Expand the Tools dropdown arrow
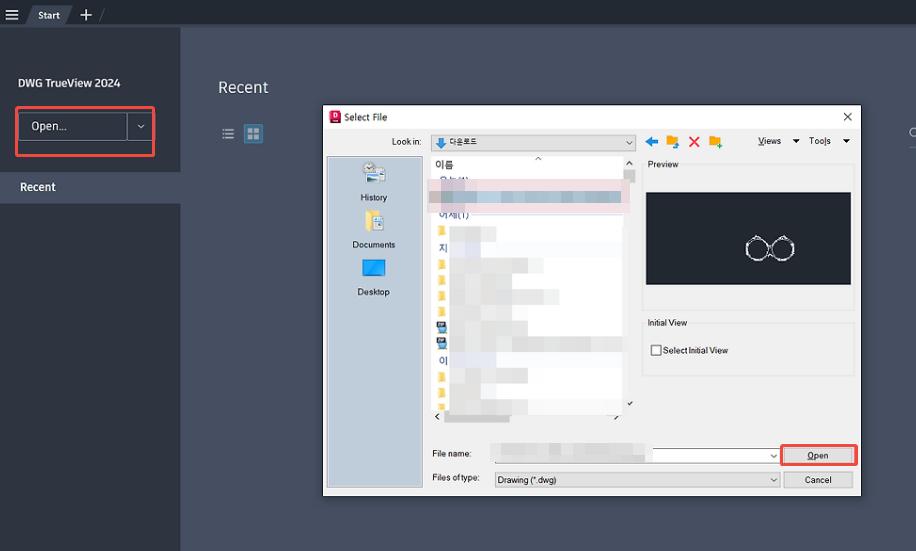The width and height of the screenshot is (916, 551). point(846,141)
